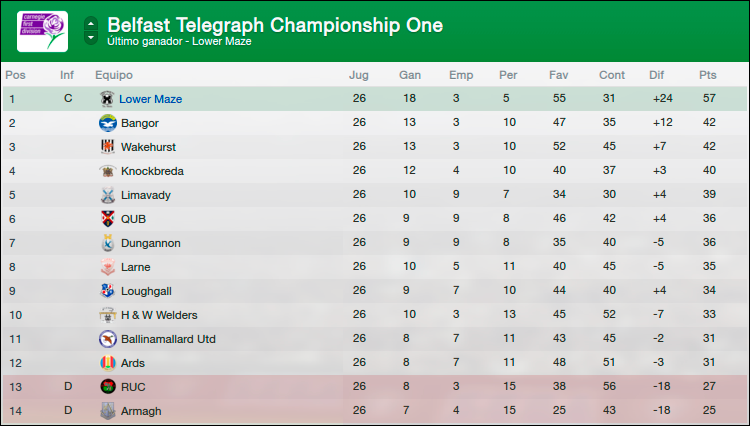Sort table by Dif column header
The height and width of the screenshot is (426, 750).
pos(656,75)
